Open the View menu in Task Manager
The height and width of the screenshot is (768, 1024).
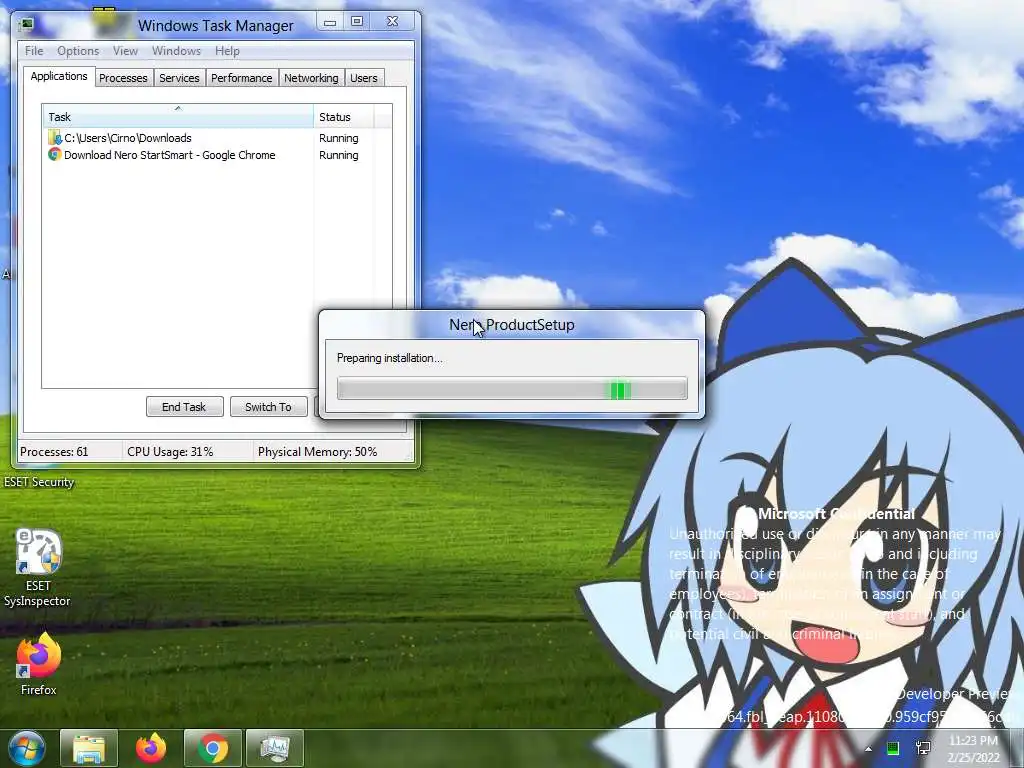pos(125,51)
